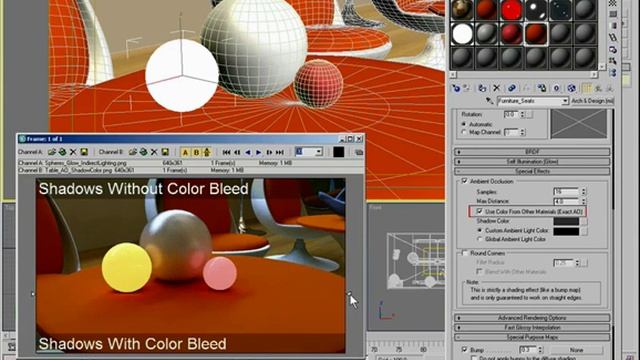Image resolution: width=640 pixels, height=360 pixels.
Task: Toggle Use Color From Other Materials checkbox
Action: [x=479, y=211]
